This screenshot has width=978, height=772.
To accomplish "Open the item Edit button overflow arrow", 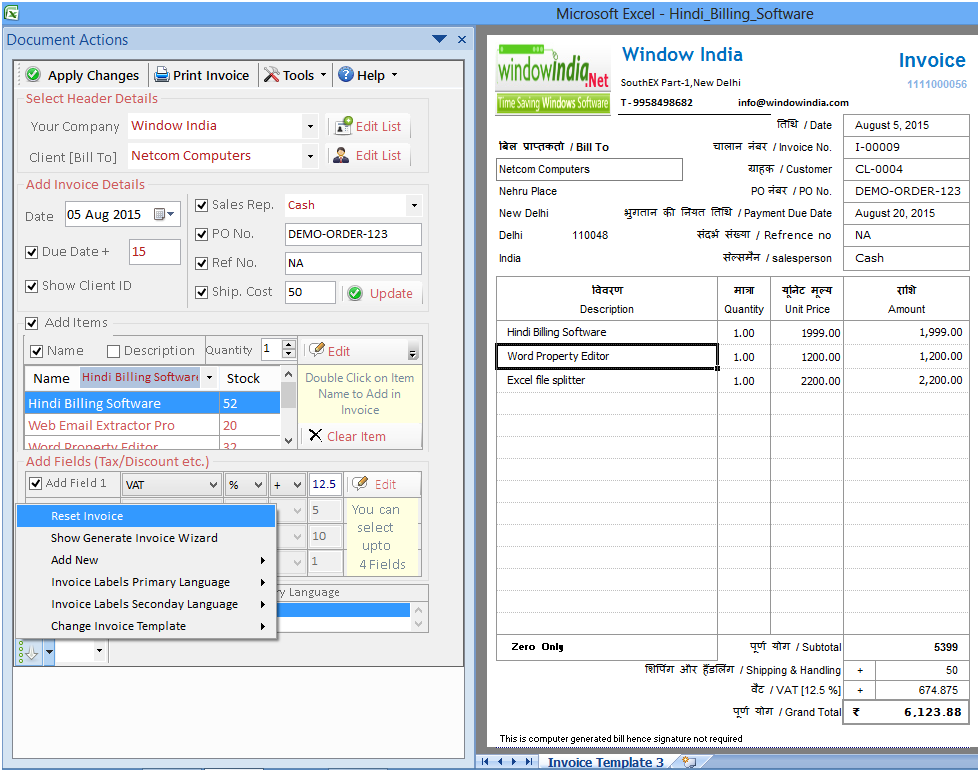I will [x=413, y=353].
